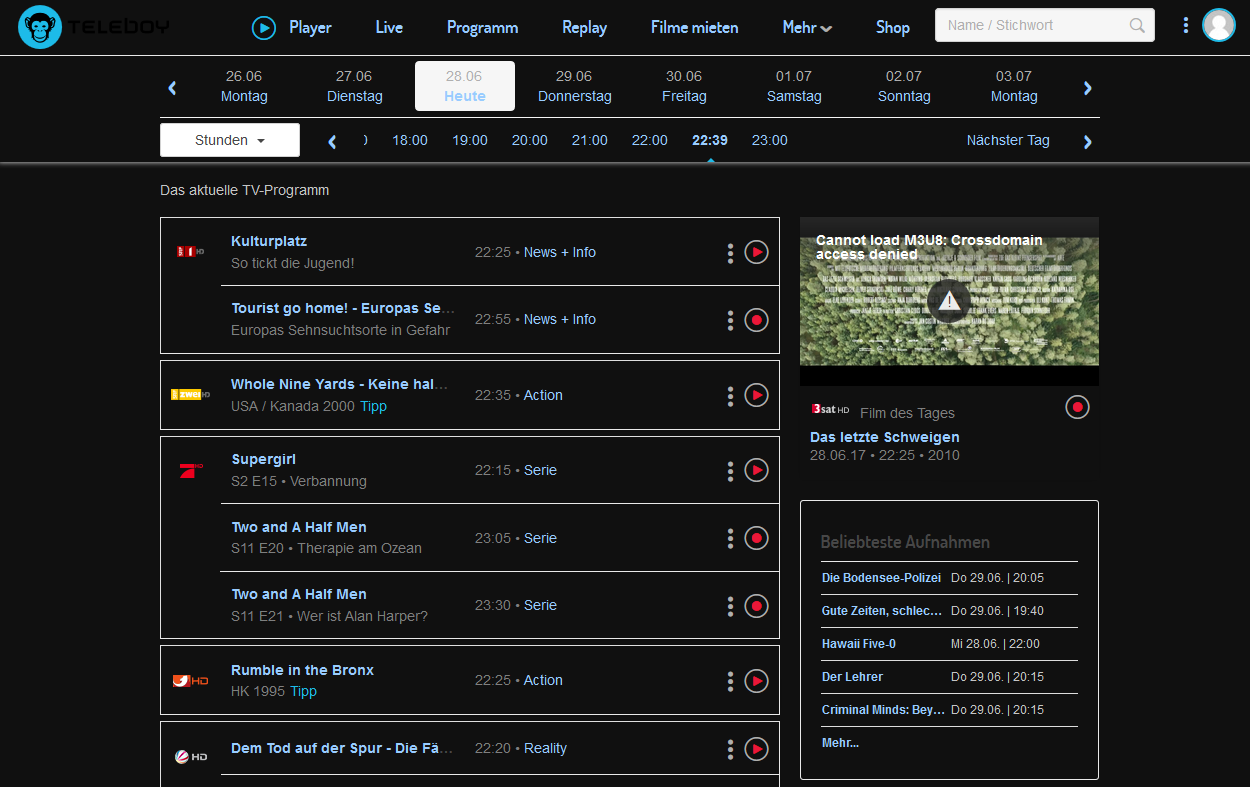Open the user profile avatar
The image size is (1250, 787).
point(1219,25)
